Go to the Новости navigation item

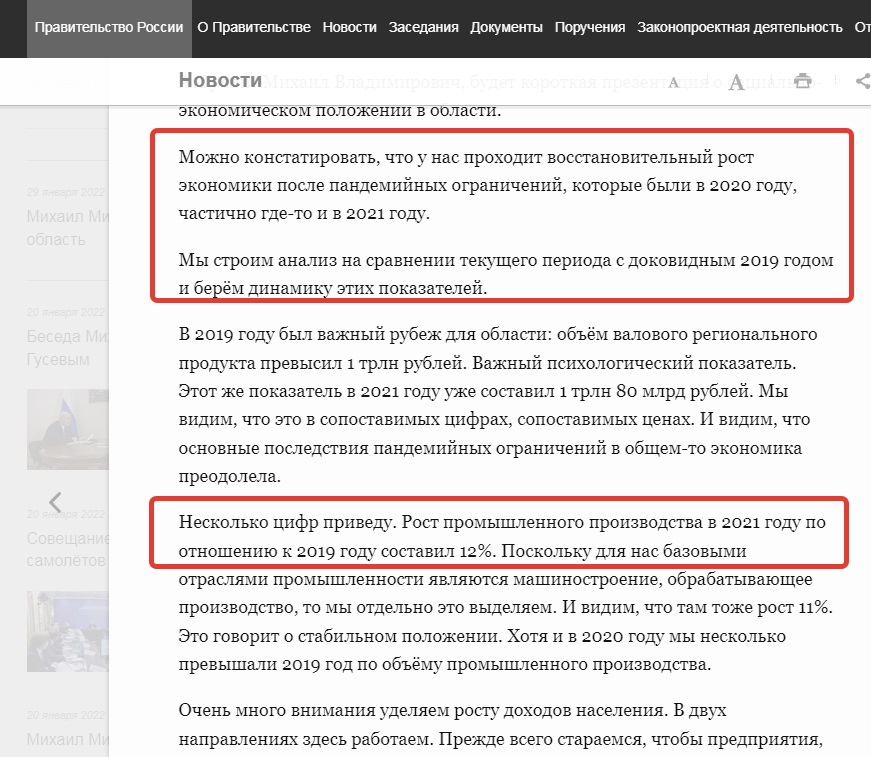tap(349, 27)
